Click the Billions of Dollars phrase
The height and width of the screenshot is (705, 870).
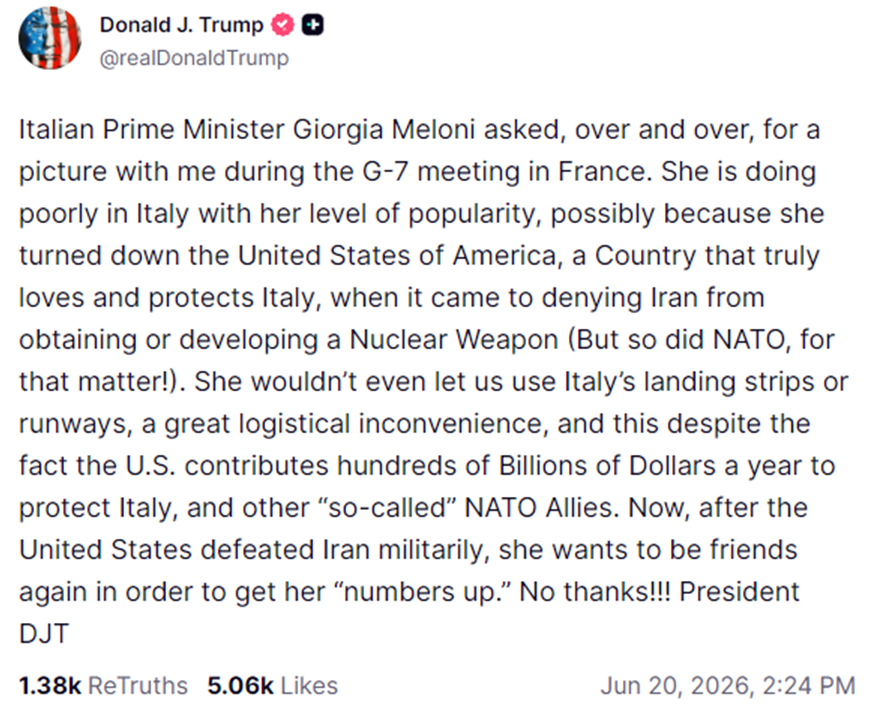pos(607,465)
